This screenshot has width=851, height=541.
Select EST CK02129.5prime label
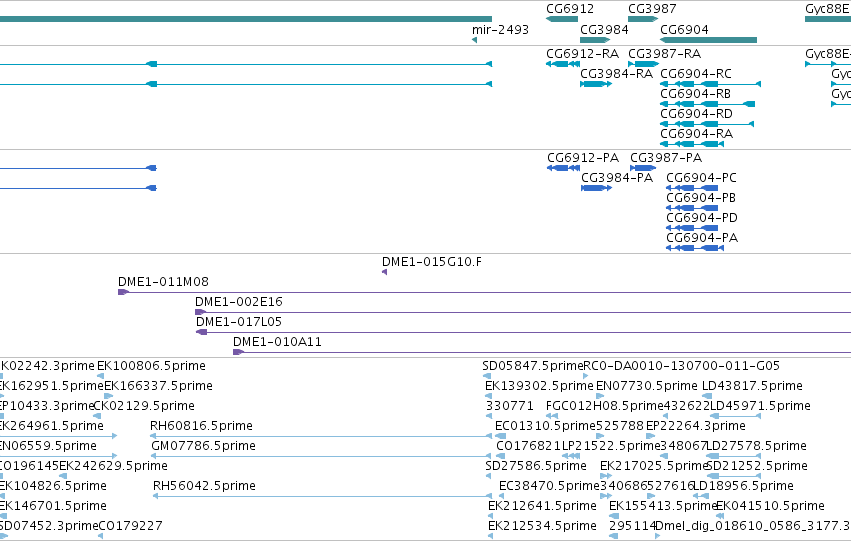click(144, 406)
